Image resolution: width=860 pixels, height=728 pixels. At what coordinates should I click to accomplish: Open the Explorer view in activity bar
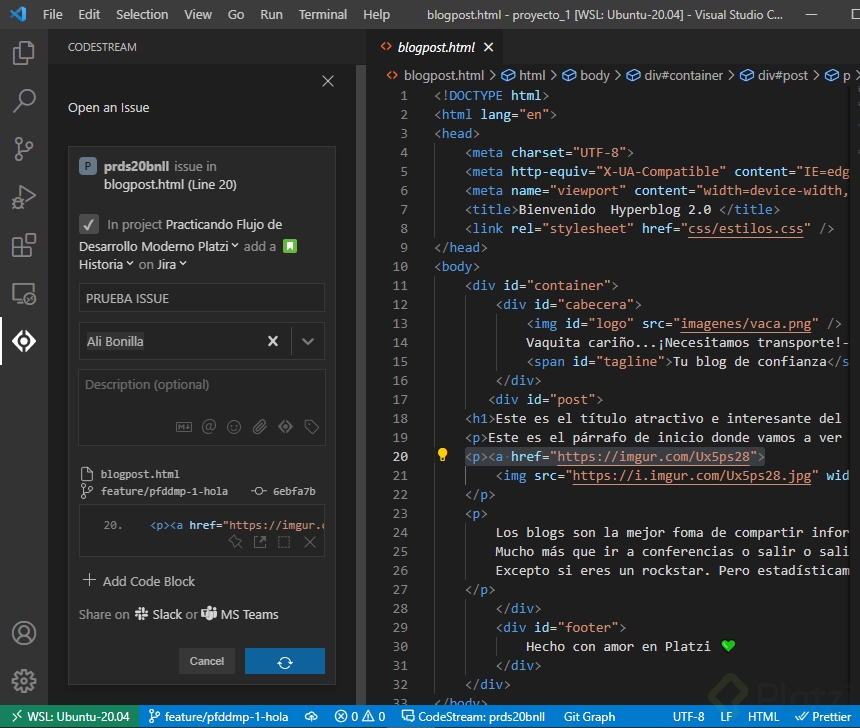coord(24,53)
